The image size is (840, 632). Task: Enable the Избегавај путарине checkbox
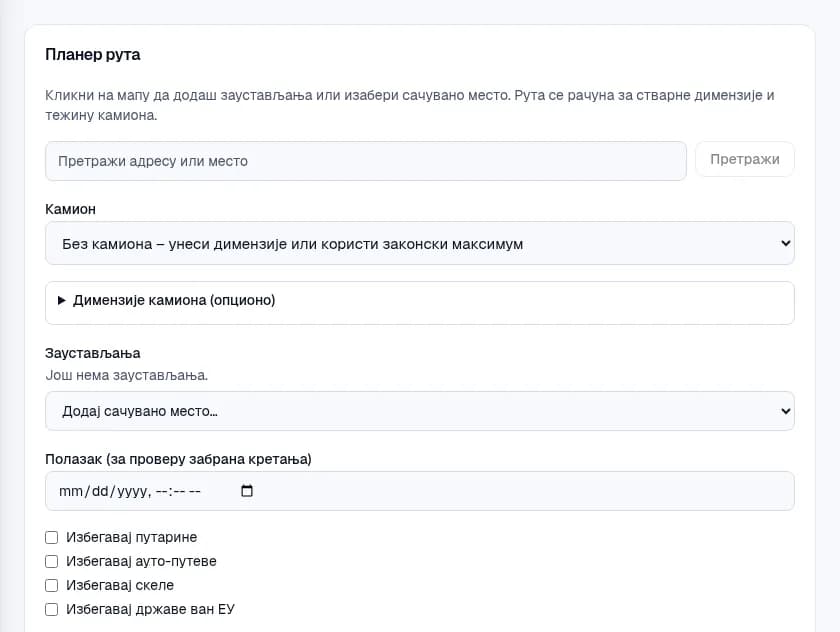51,537
